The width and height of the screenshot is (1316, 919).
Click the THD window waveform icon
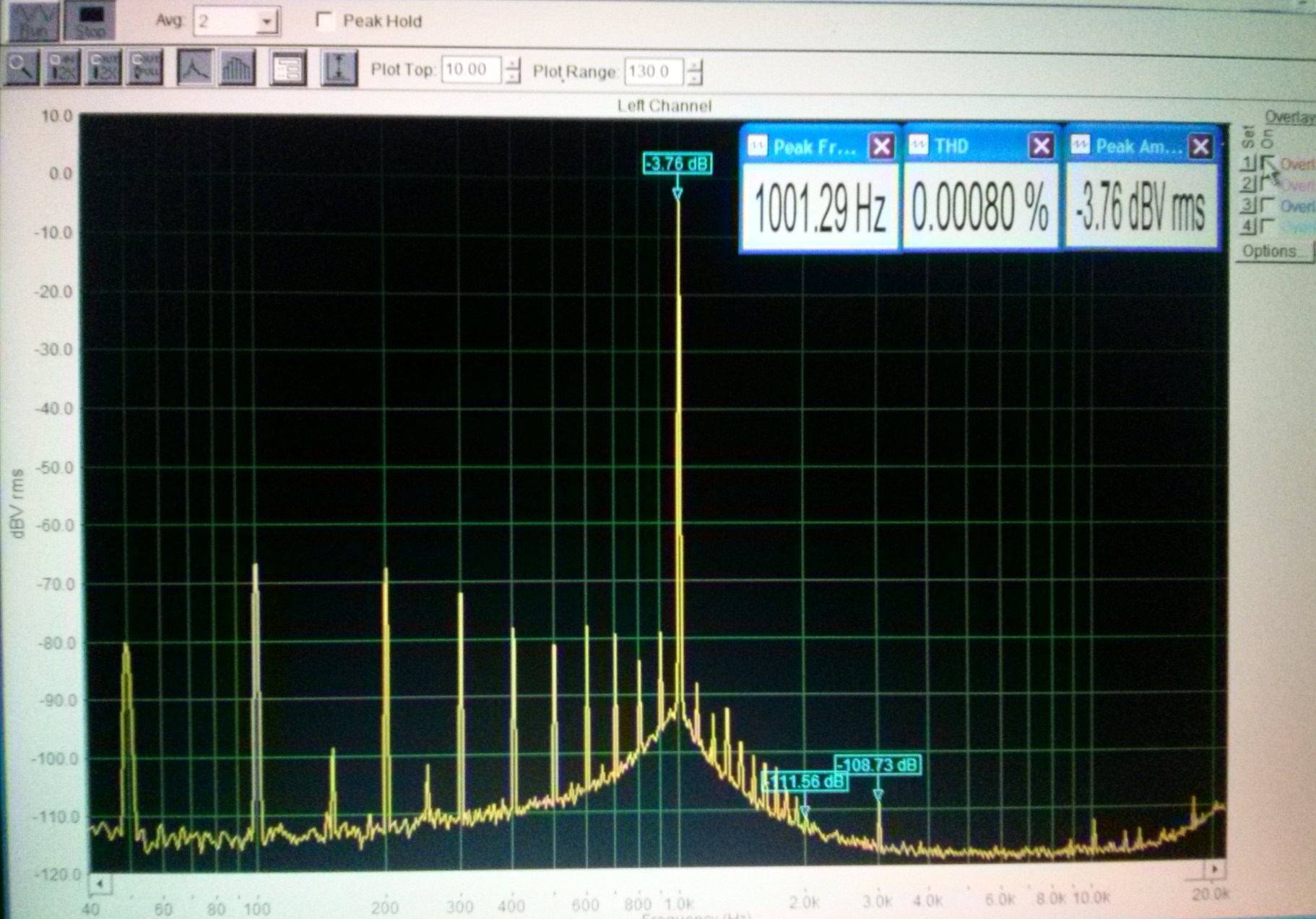pos(918,146)
